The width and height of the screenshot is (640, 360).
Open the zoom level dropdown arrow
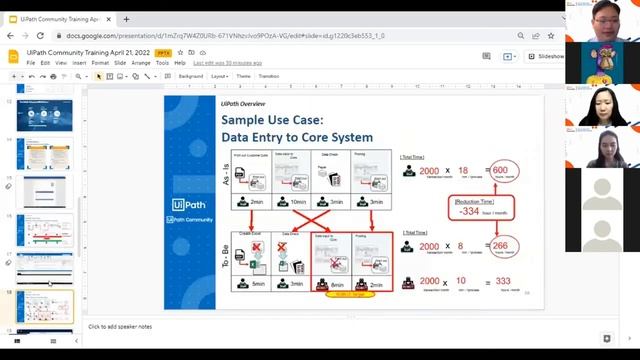click(87, 76)
